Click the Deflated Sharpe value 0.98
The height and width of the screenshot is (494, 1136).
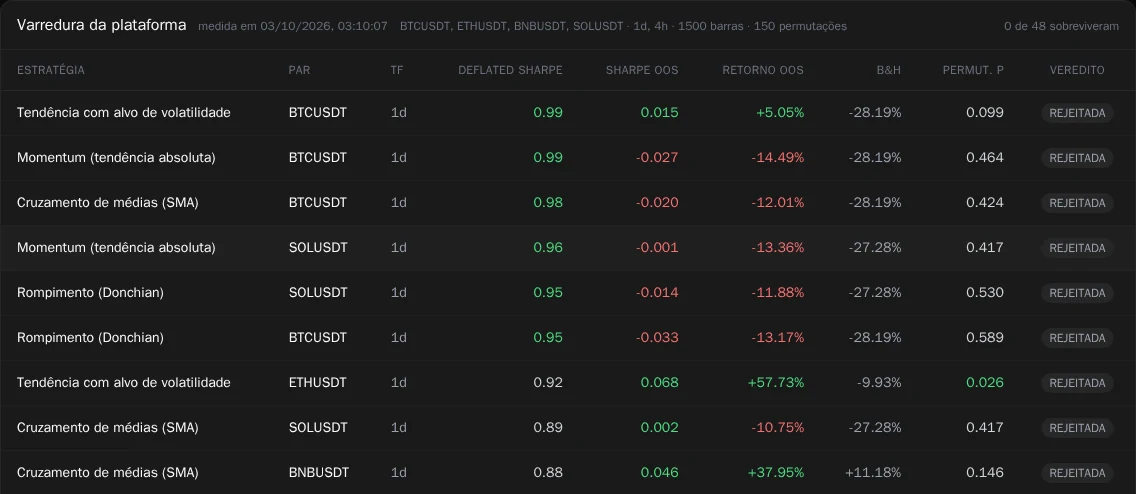[x=548, y=203]
